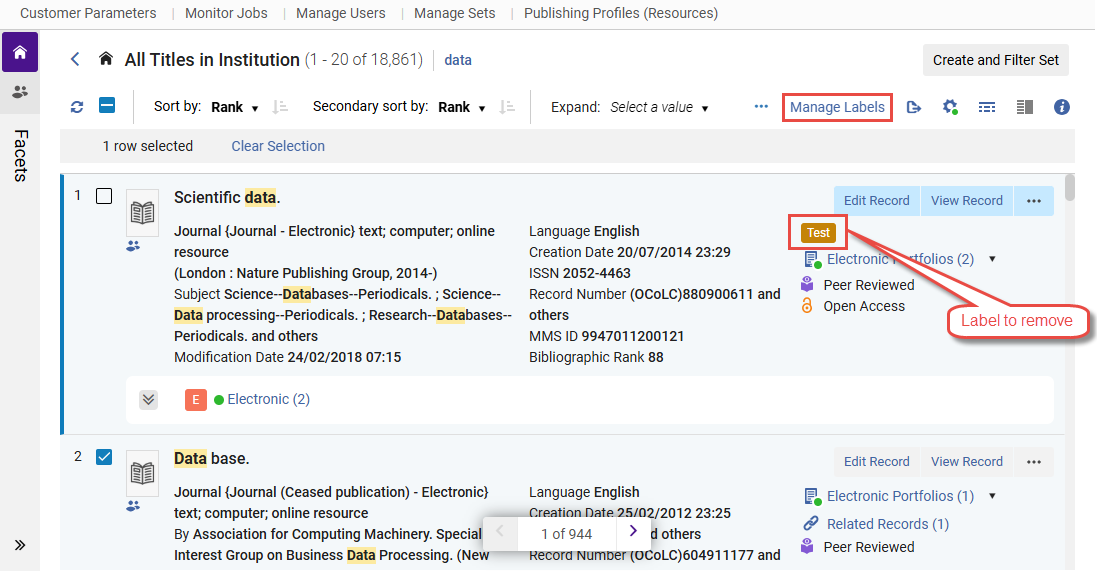Image resolution: width=1097 pixels, height=571 pixels.
Task: Open Customer Parameters menu item
Action: click(88, 13)
